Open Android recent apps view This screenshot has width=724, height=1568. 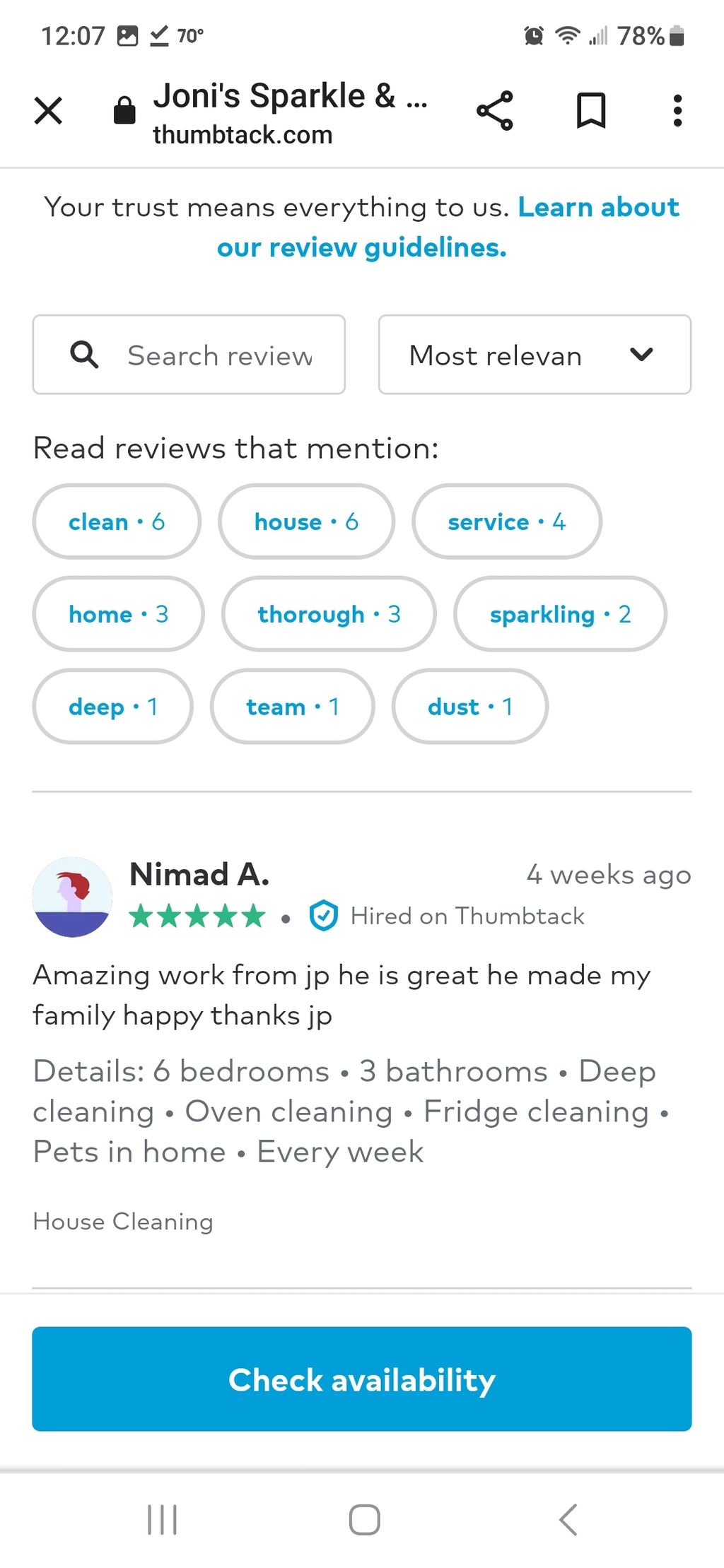(x=162, y=1519)
